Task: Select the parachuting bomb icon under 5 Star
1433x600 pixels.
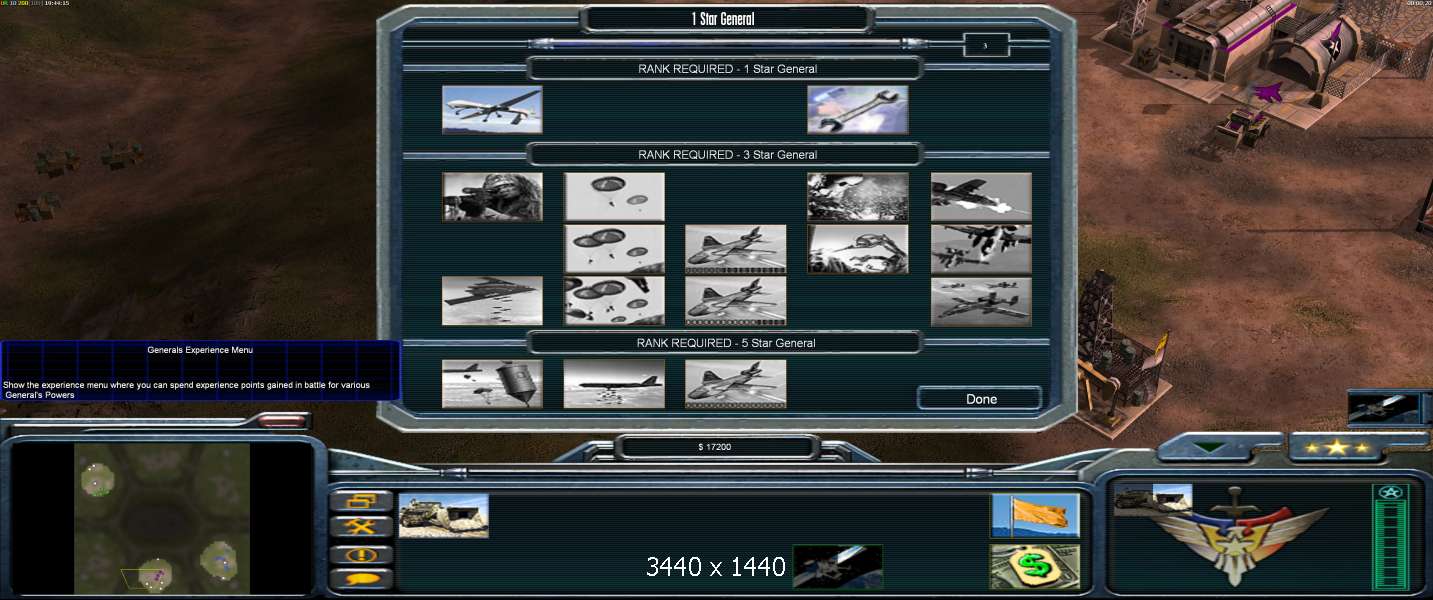Action: (492, 384)
